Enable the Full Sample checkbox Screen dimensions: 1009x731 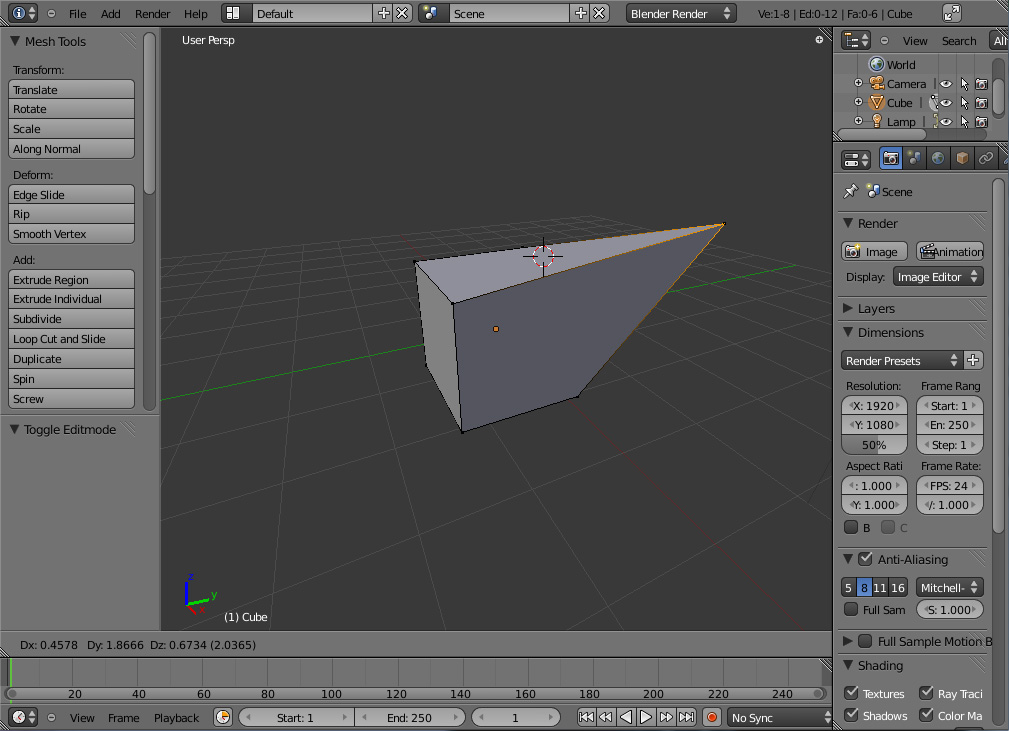(x=851, y=609)
